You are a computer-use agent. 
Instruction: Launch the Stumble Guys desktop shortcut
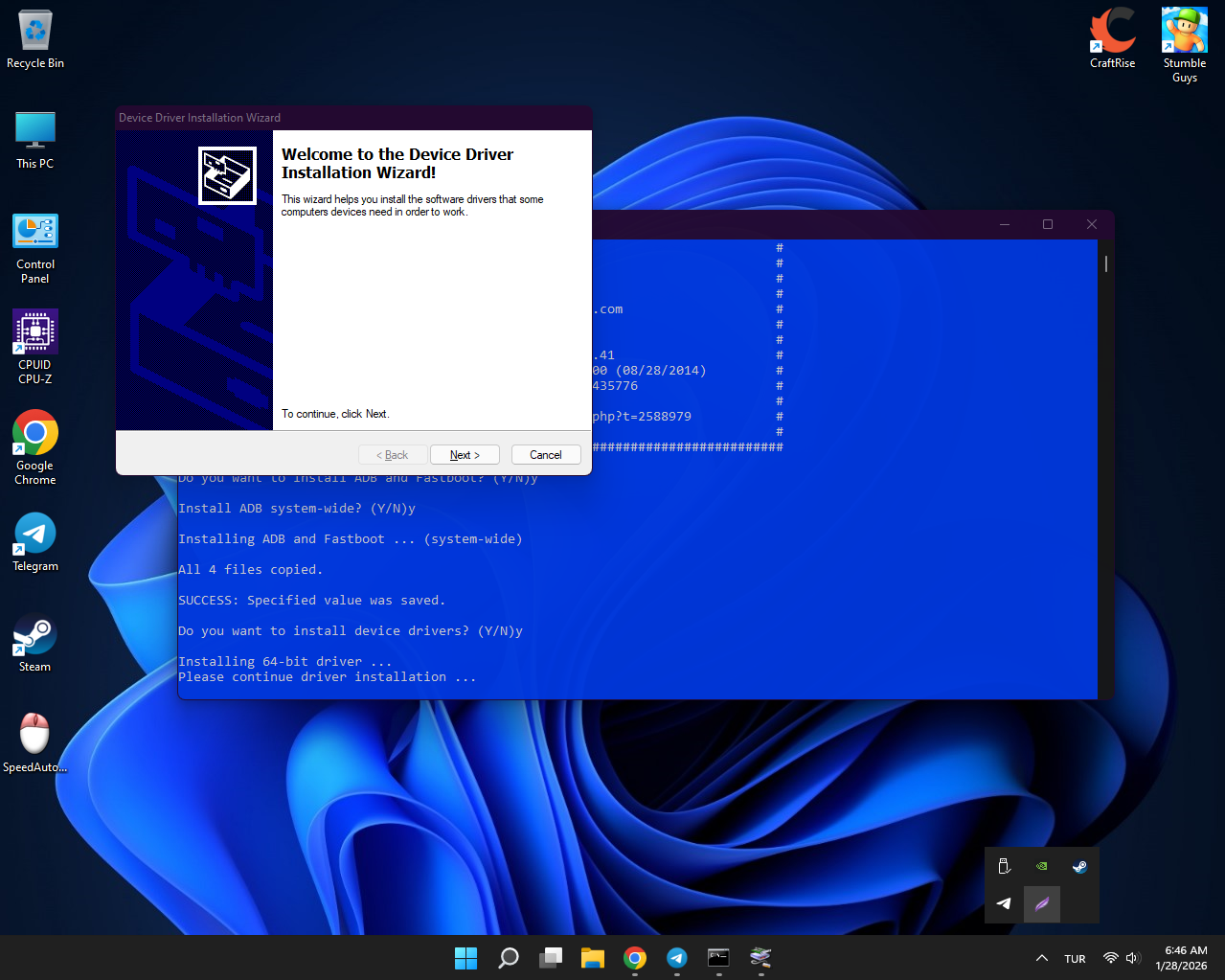[1185, 45]
